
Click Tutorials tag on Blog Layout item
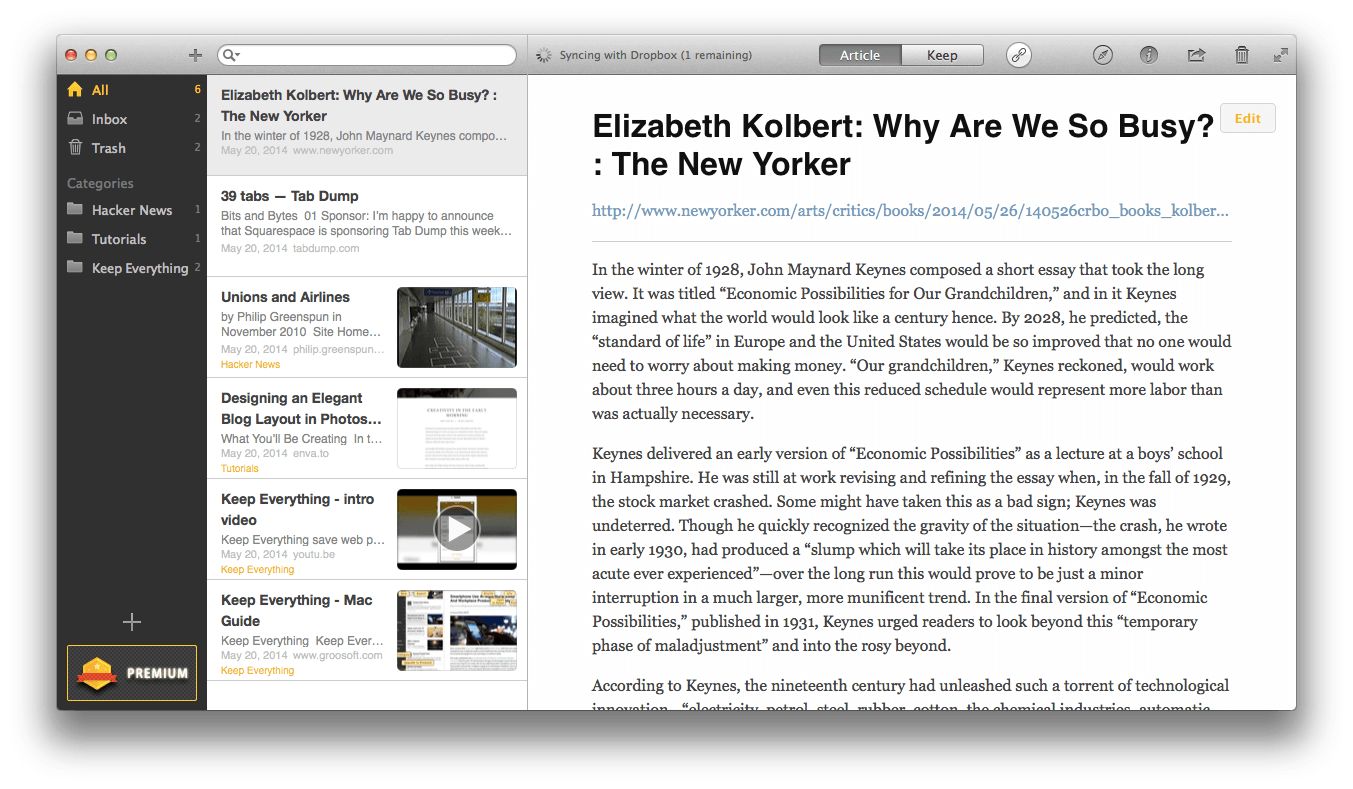[x=240, y=468]
